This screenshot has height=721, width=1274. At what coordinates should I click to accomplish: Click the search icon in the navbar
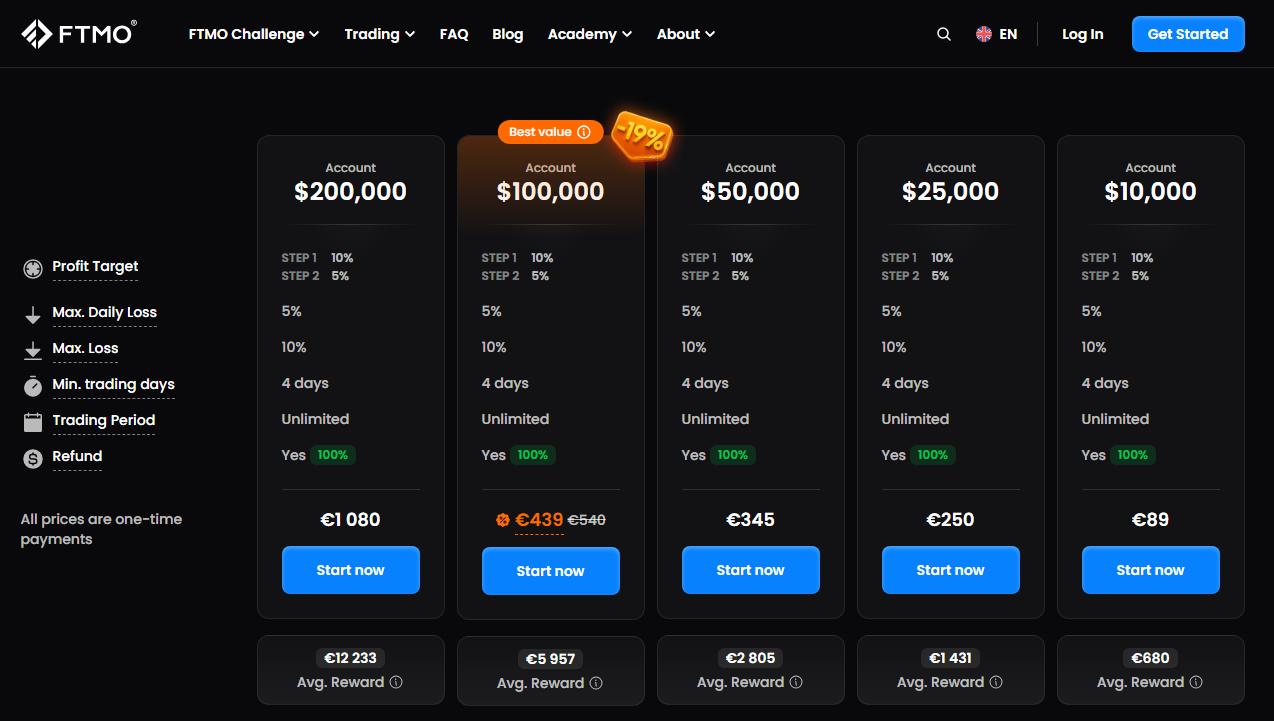coord(943,33)
